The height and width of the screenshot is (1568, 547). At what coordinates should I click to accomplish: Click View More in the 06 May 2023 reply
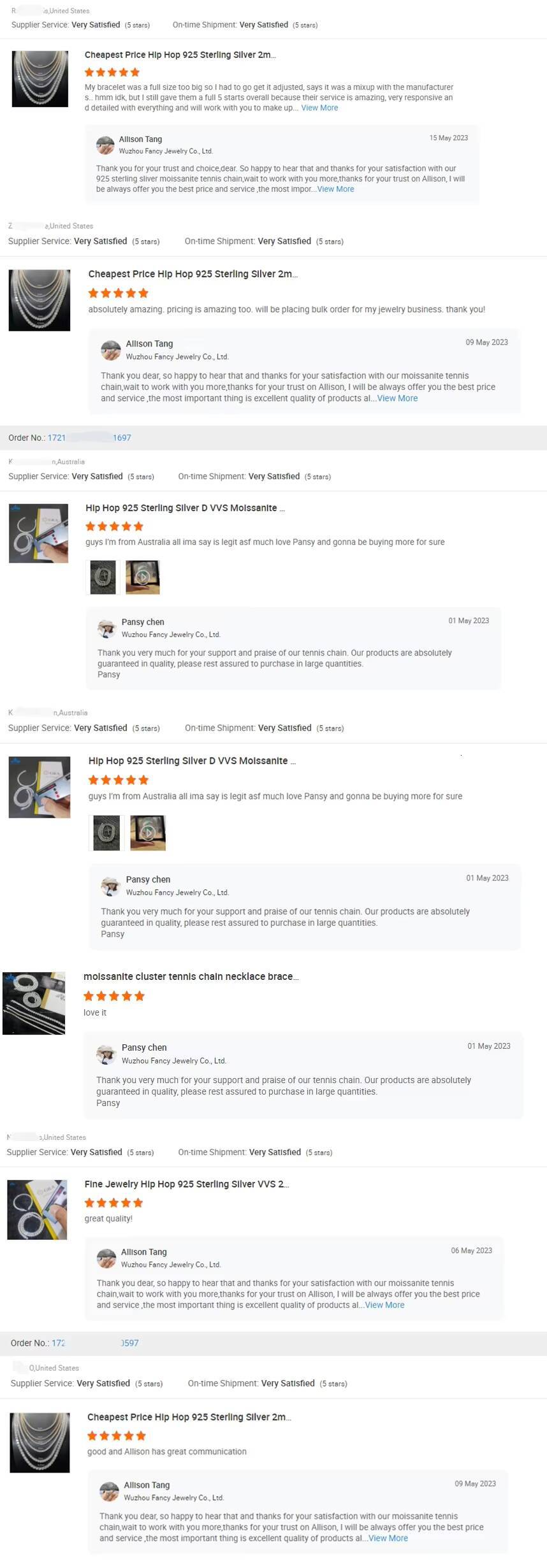[x=384, y=1305]
